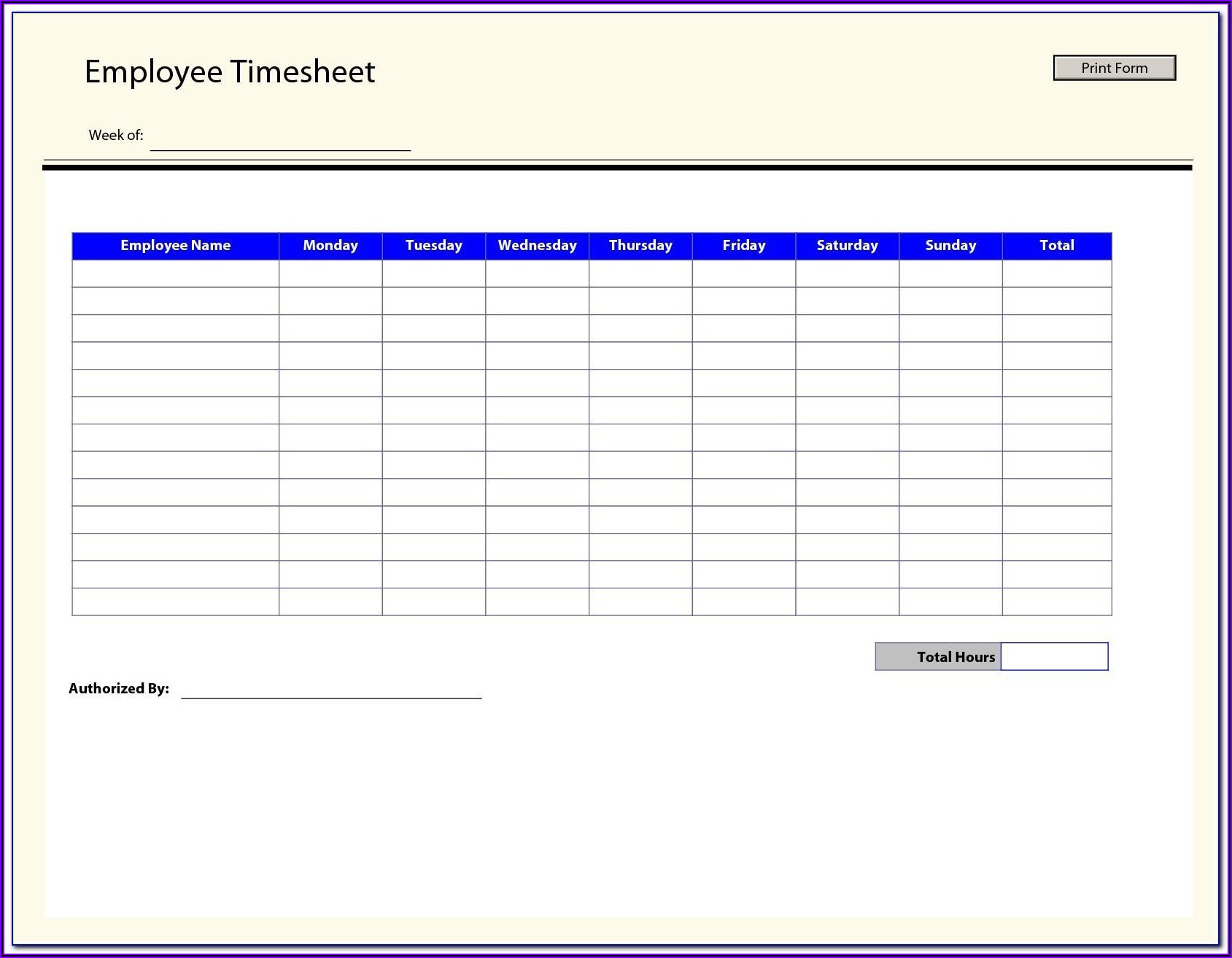Screen dimensions: 1232x958
Task: Click the Friday column header
Action: pyautogui.click(x=743, y=246)
